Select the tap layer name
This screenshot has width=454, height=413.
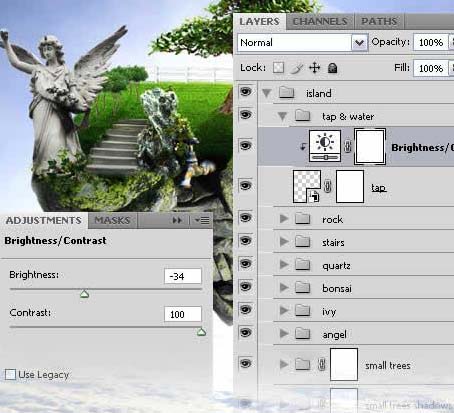(x=379, y=188)
